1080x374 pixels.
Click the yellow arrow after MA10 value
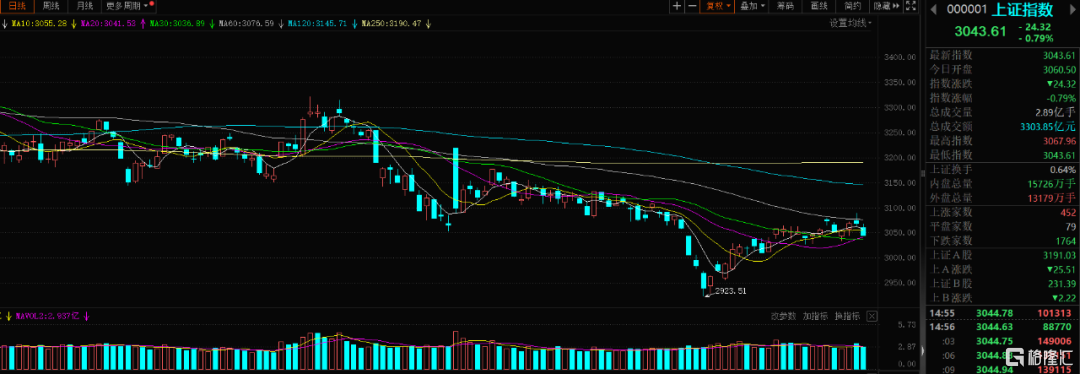click(74, 23)
